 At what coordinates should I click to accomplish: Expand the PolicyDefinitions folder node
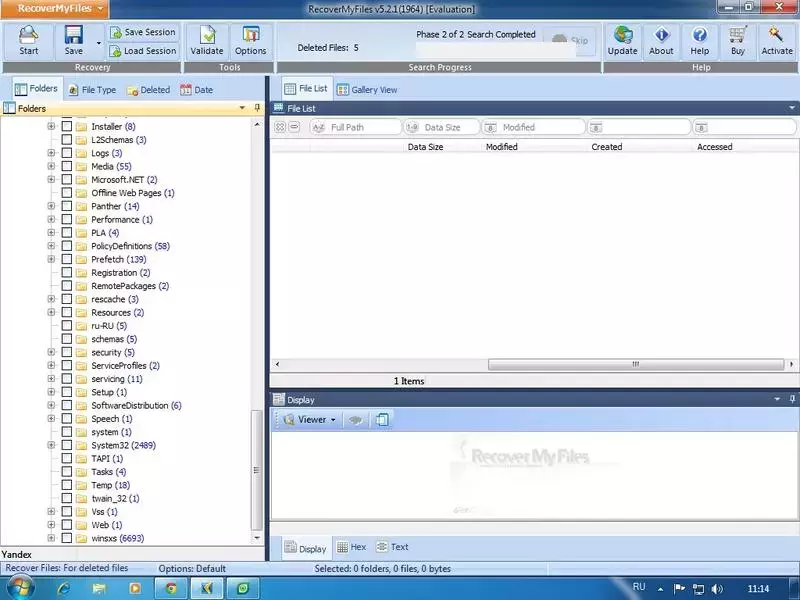[51, 246]
